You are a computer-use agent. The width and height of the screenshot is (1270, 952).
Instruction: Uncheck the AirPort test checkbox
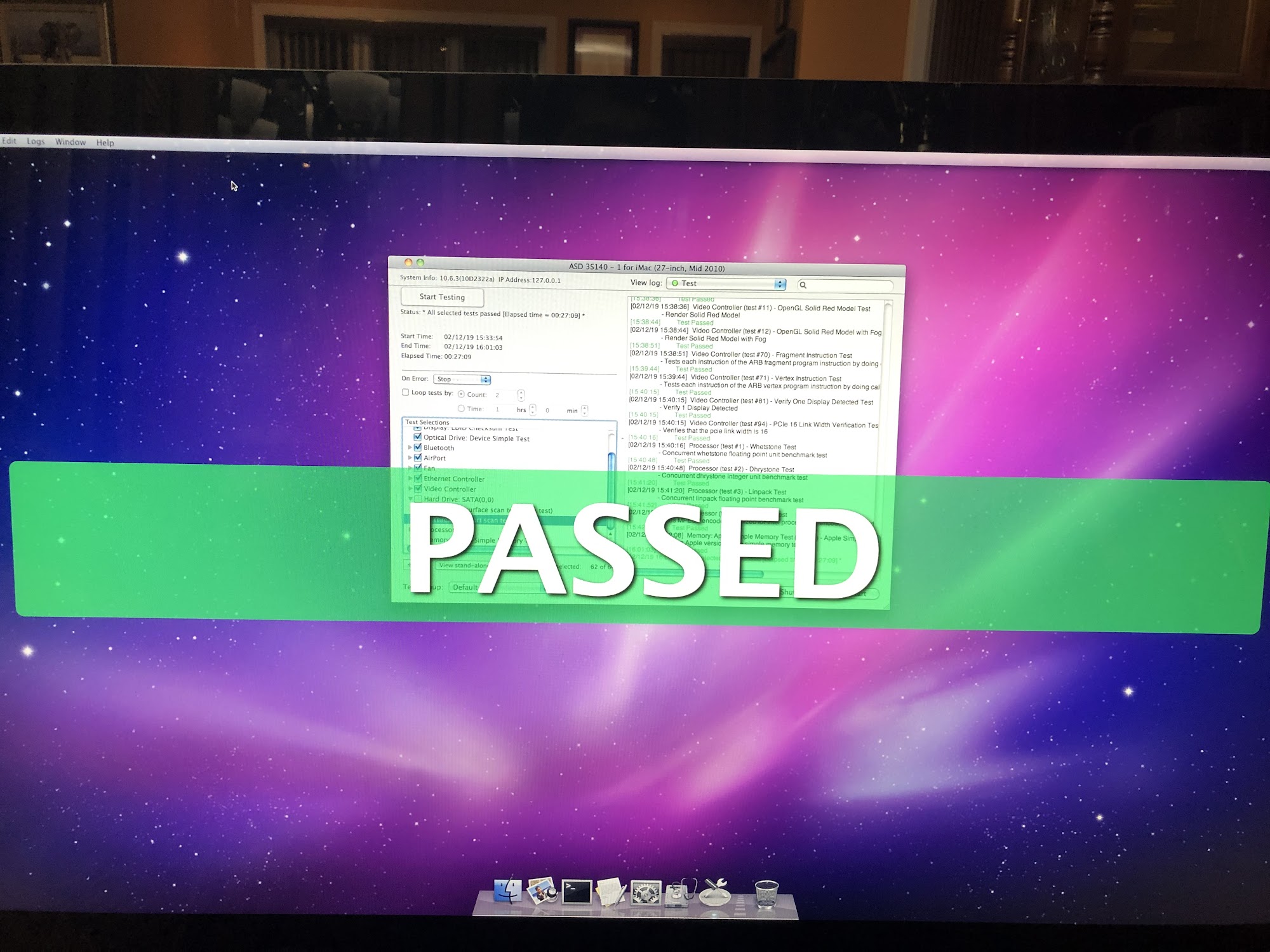pyautogui.click(x=418, y=457)
